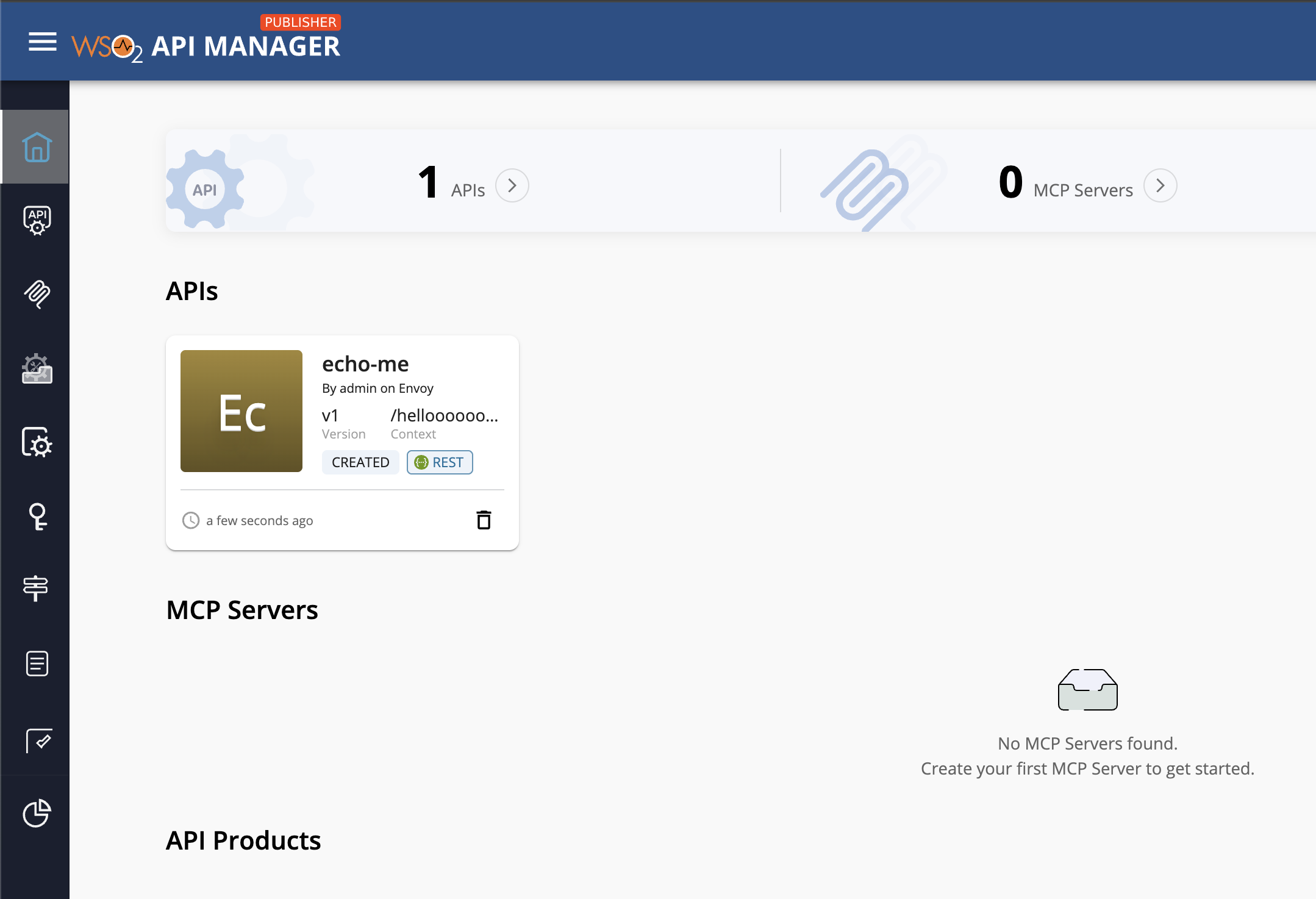Viewport: 1316px width, 899px height.
Task: Click the document list sidebar icon
Action: pos(37,664)
